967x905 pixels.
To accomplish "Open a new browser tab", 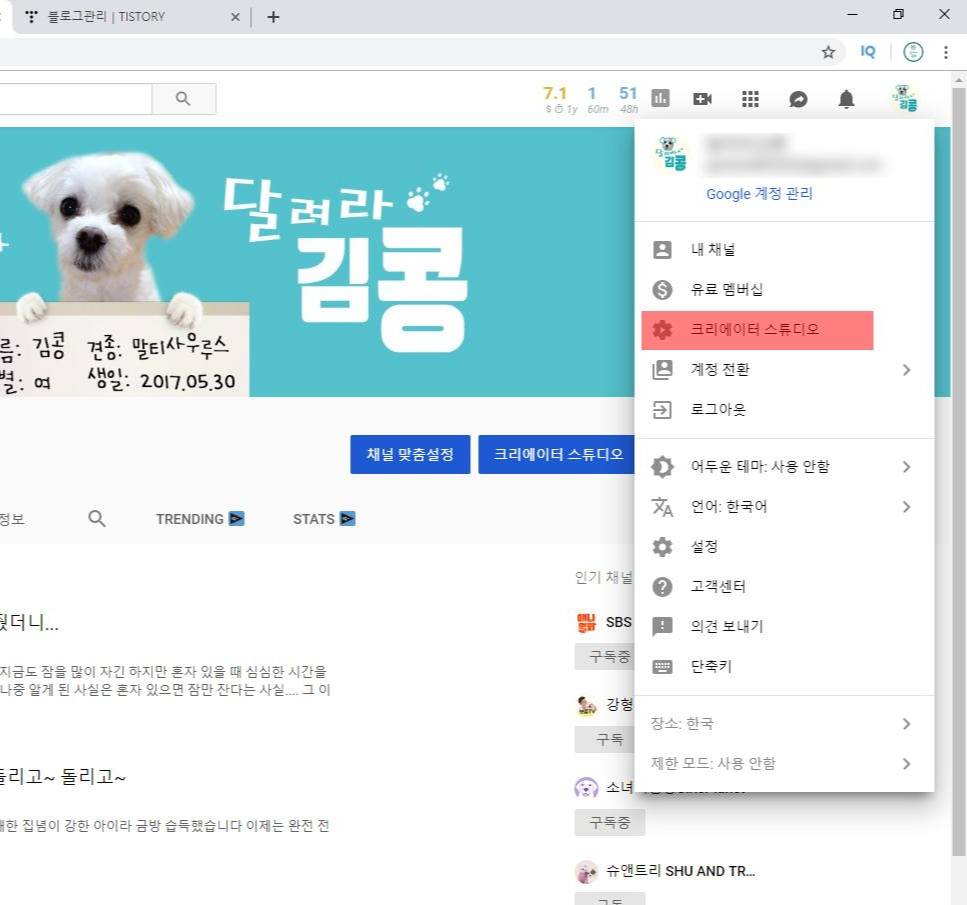I will click(273, 17).
